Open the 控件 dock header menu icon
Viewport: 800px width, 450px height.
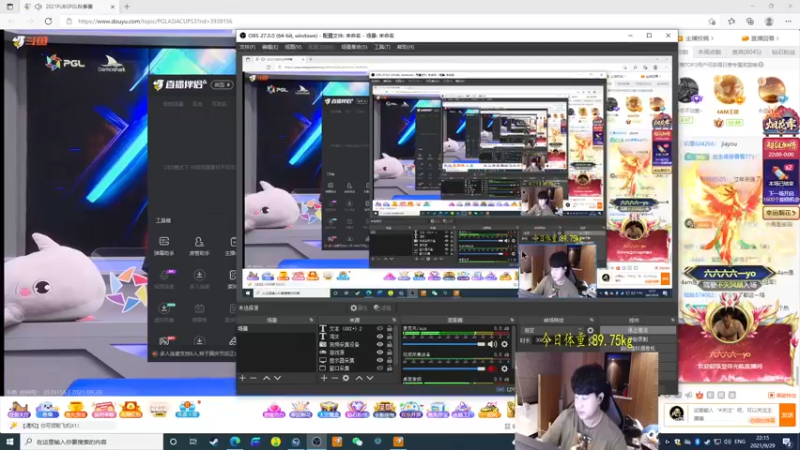tap(673, 320)
